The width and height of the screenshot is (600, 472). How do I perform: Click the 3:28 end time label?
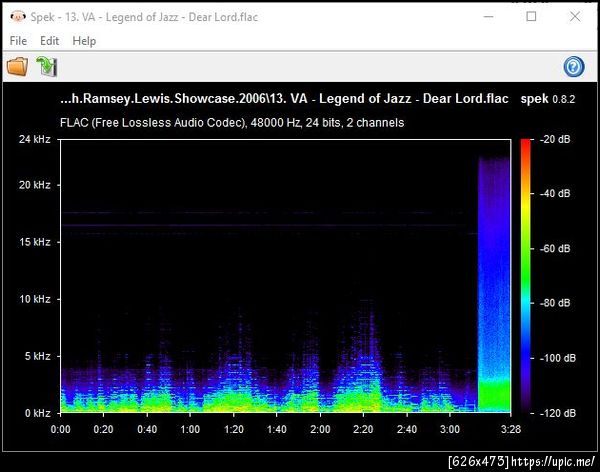pos(511,429)
